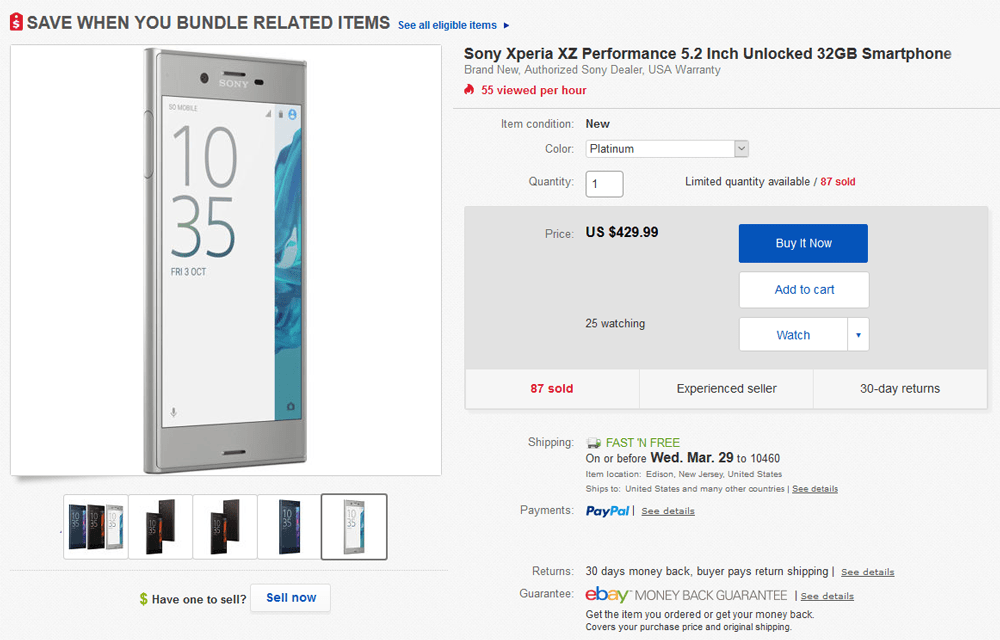Click the arrow after See all eligible items
Screen dimensions: 1000x640
pos(505,25)
